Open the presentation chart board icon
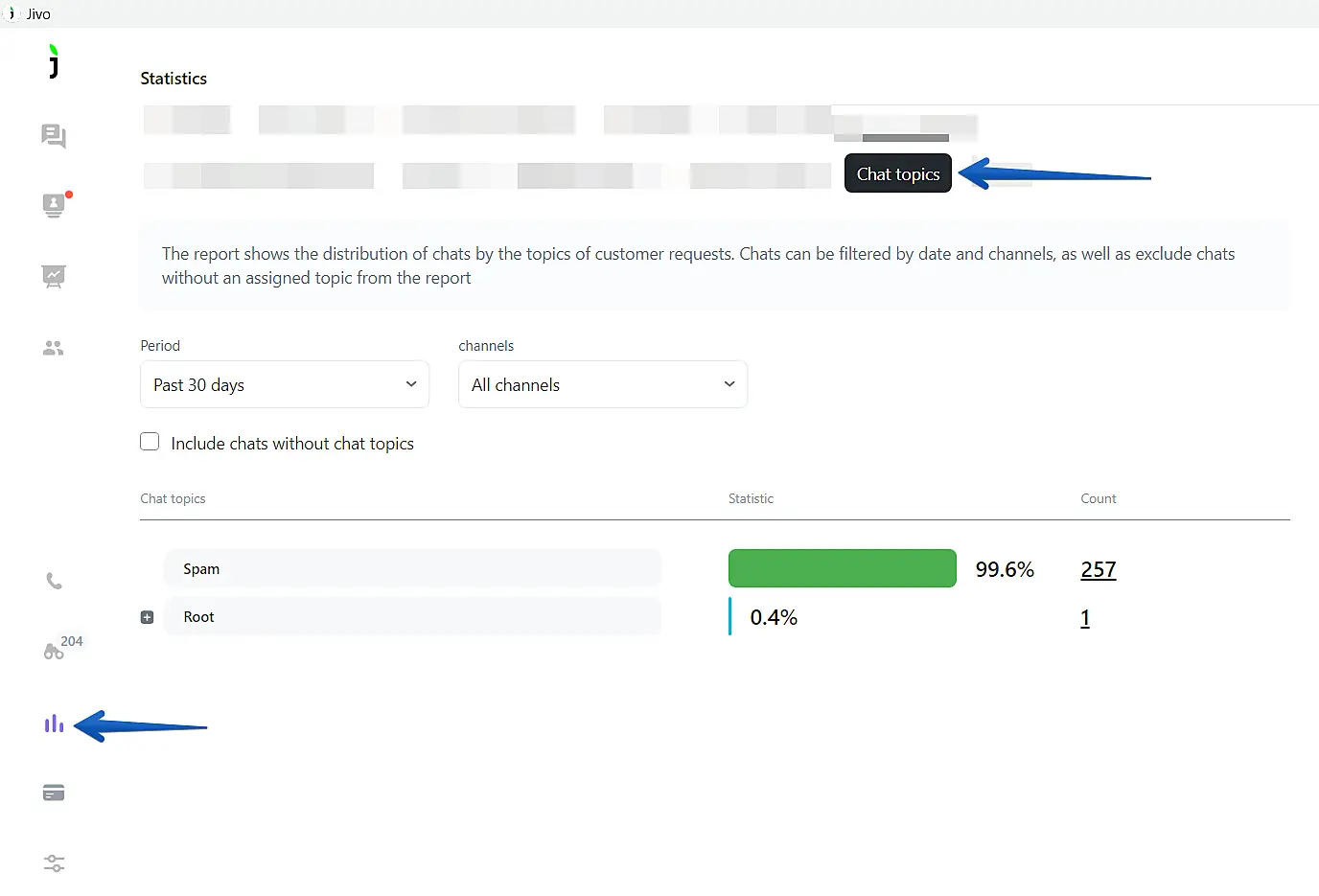The width and height of the screenshot is (1319, 896). (54, 277)
